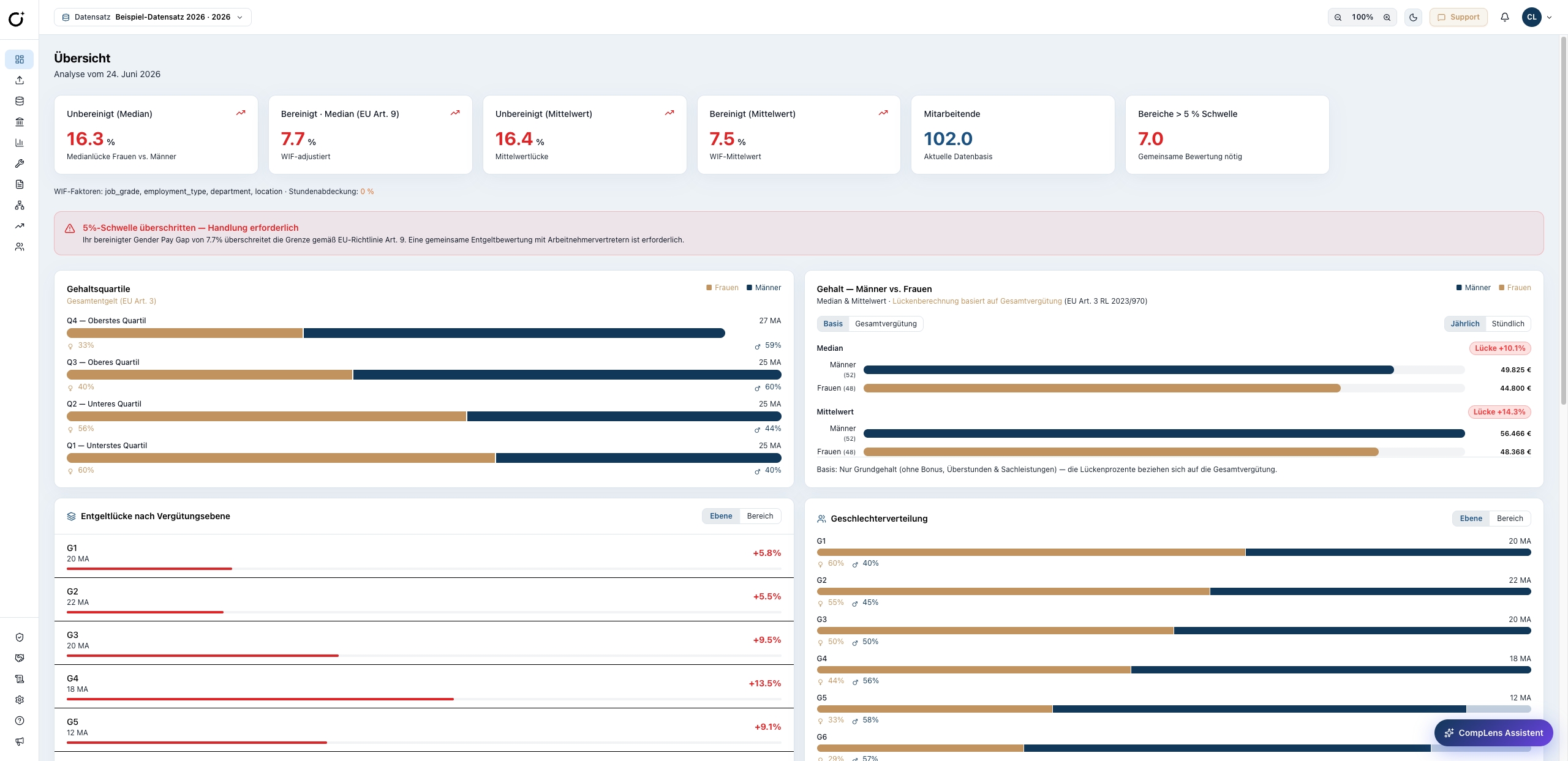Select Bereich tab in Geschlechterverteilung

pos(1509,519)
